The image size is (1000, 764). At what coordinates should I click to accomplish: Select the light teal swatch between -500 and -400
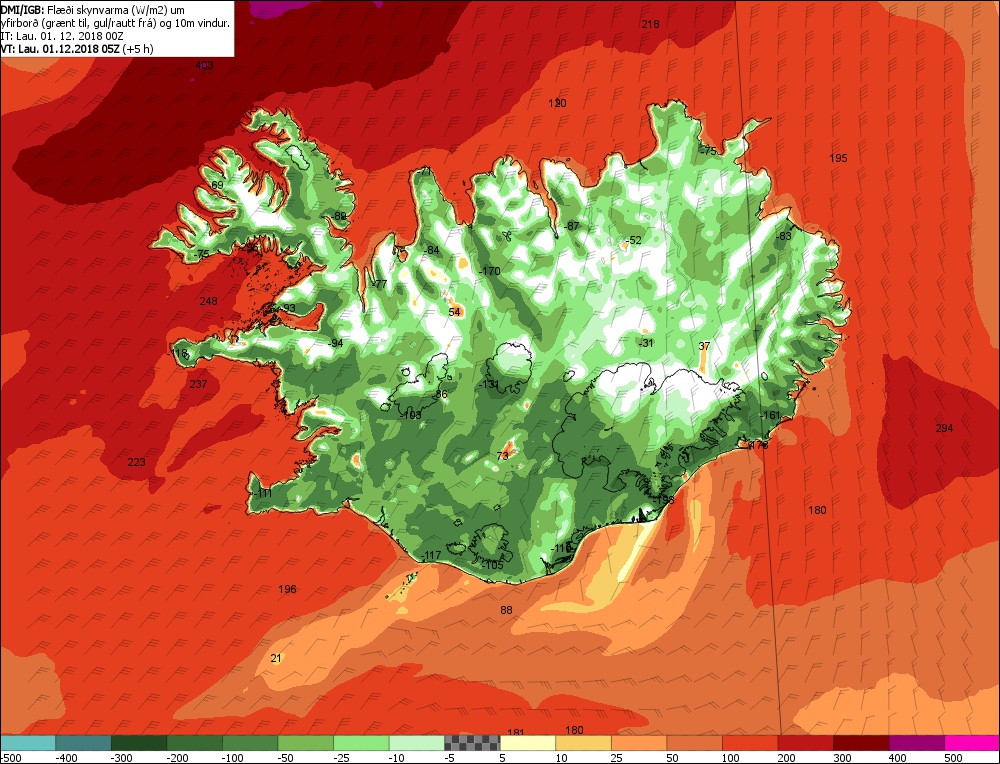28,743
